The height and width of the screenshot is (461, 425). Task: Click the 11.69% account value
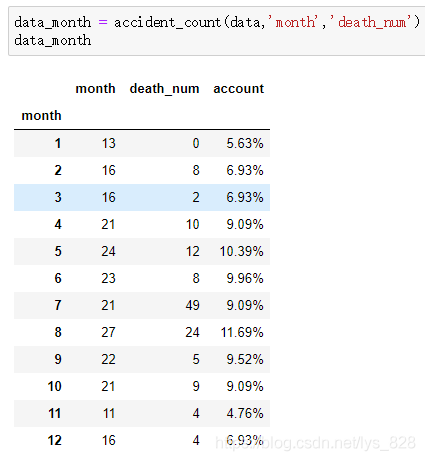coord(242,332)
